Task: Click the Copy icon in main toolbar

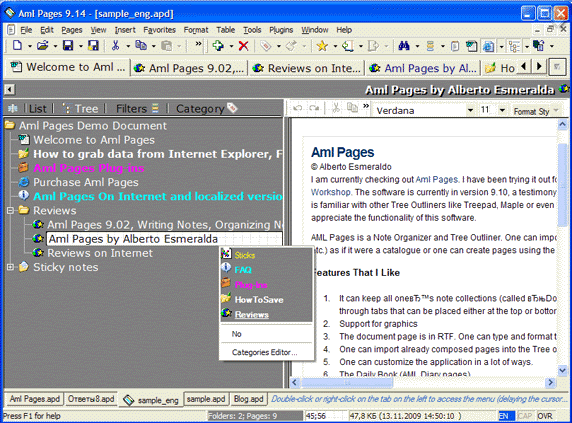Action: click(x=141, y=46)
